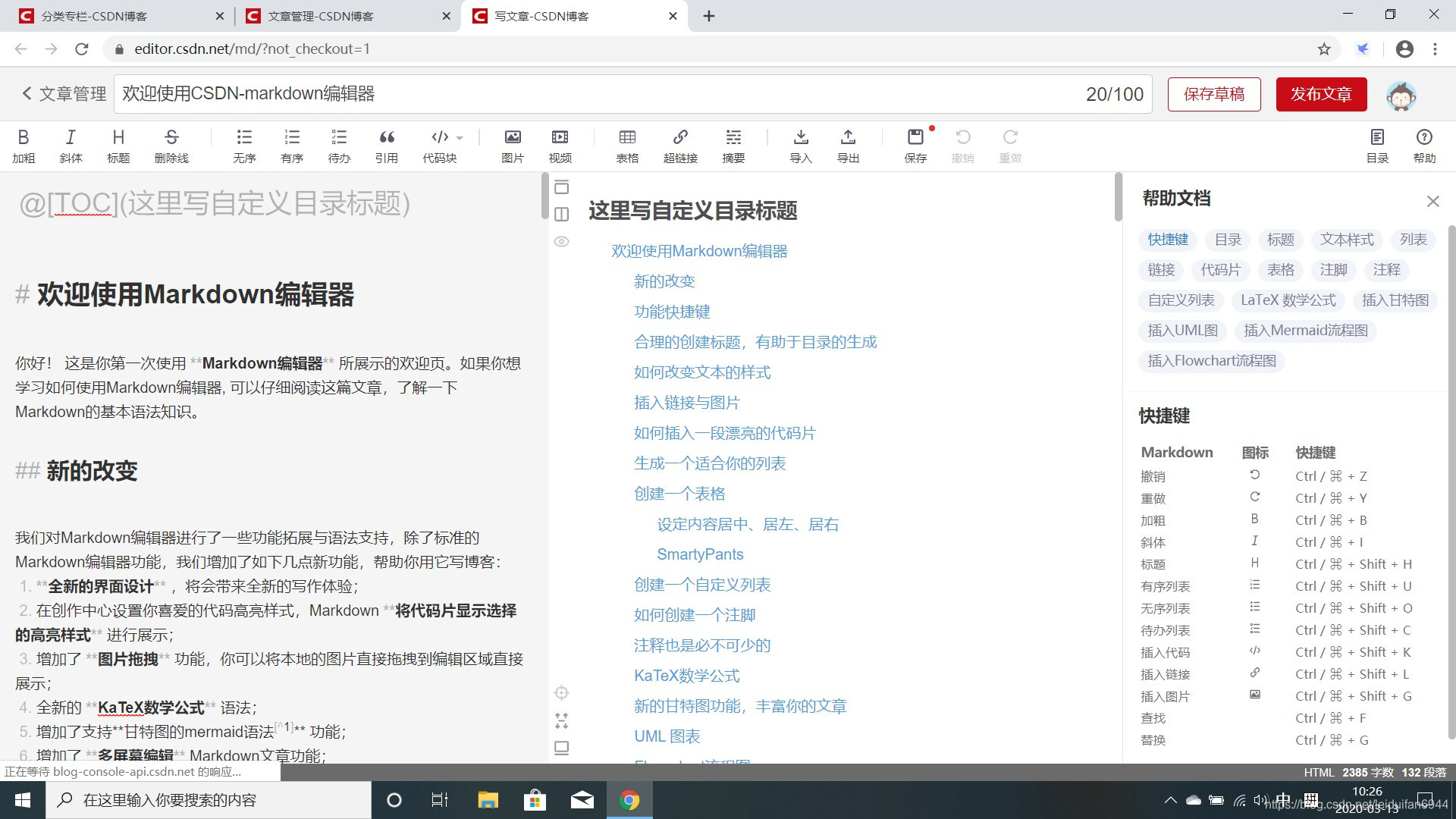Switch to split-column view icon
The height and width of the screenshot is (819, 1456).
561,215
